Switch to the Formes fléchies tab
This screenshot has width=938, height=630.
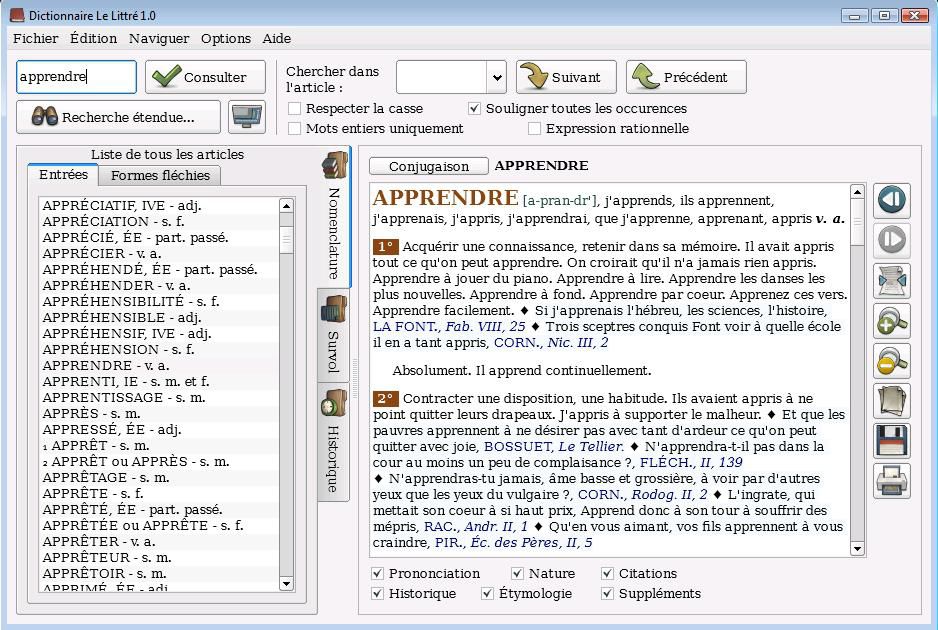click(x=160, y=174)
